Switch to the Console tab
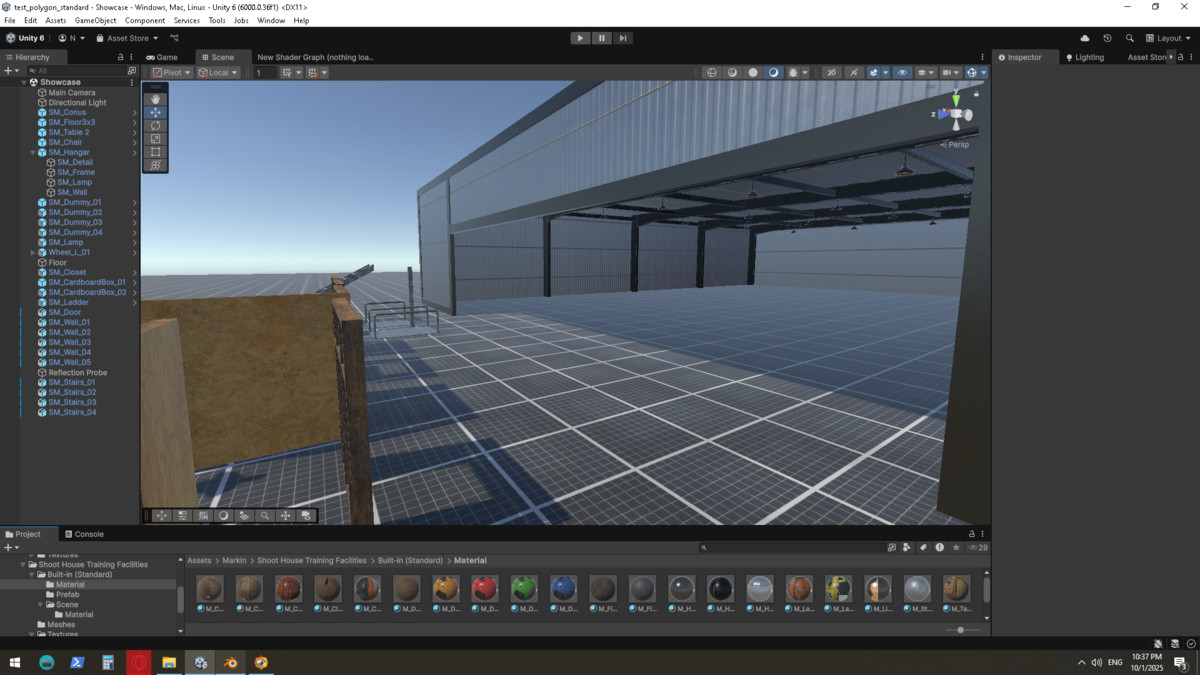This screenshot has width=1200, height=675. [88, 534]
